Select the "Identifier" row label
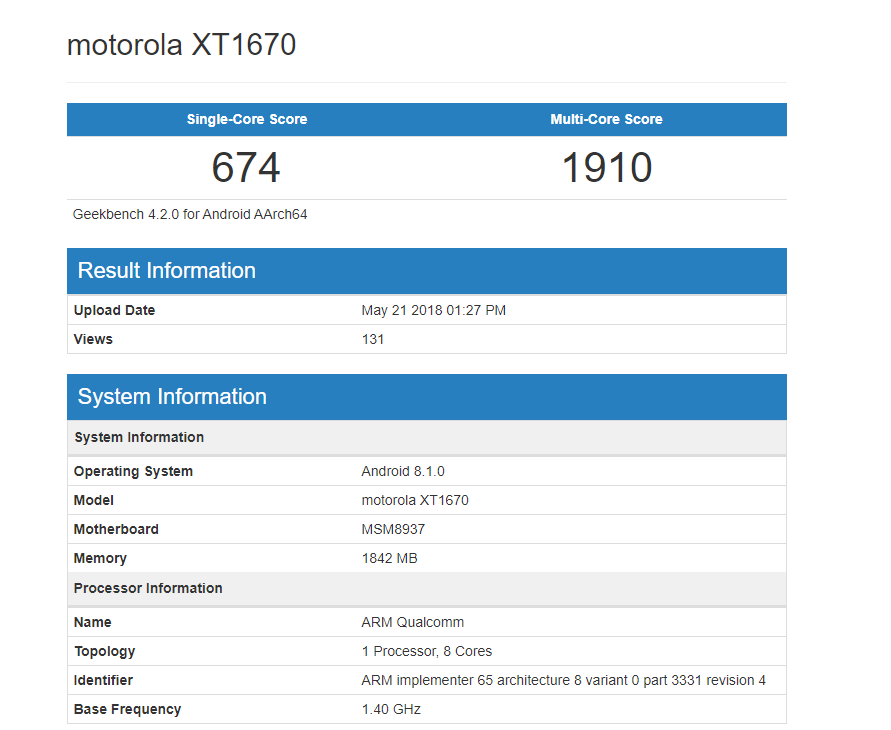The width and height of the screenshot is (891, 730). [103, 680]
